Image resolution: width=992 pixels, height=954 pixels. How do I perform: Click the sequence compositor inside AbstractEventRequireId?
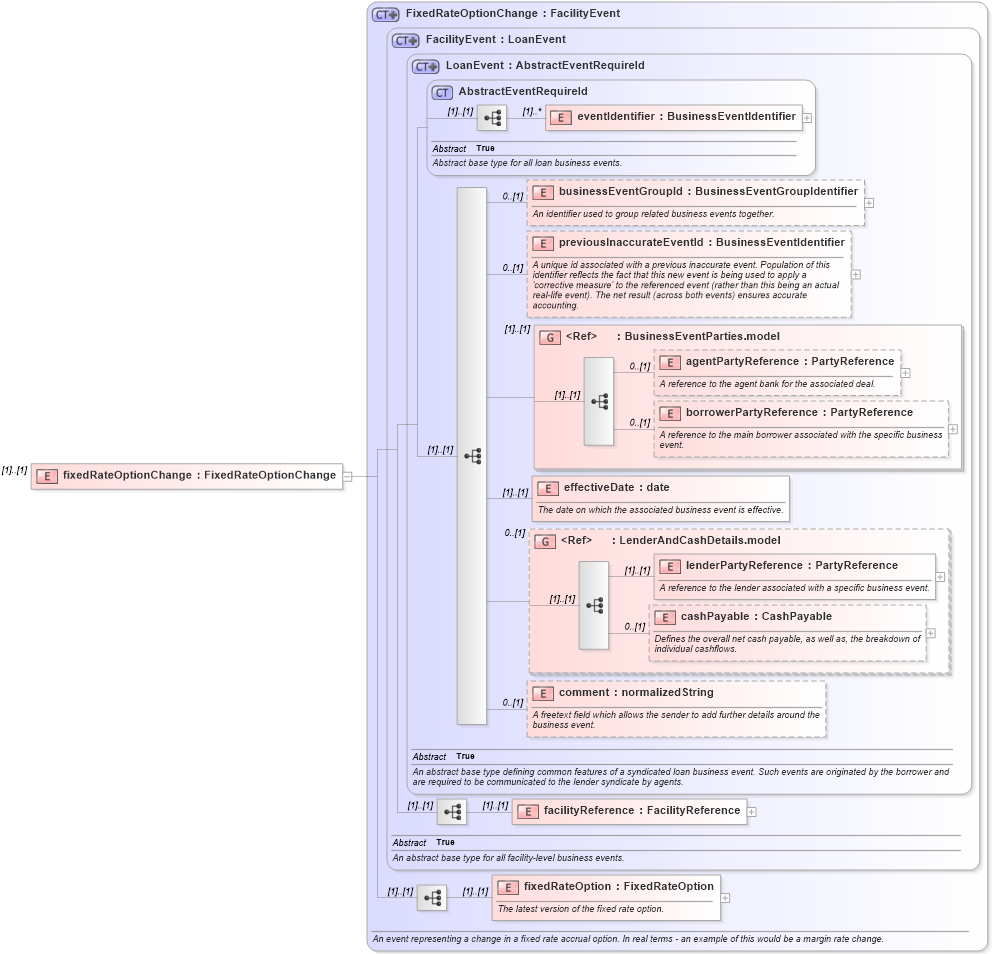[490, 117]
